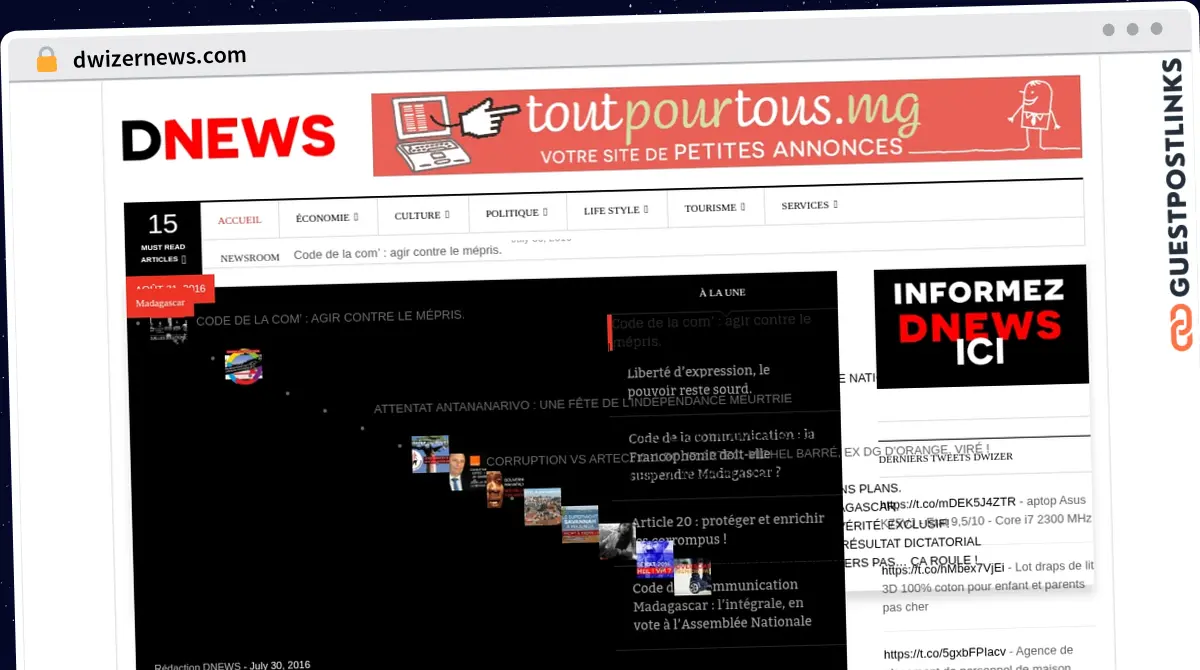Select the À LA UNE tab
The height and width of the screenshot is (670, 1200).
(x=722, y=292)
